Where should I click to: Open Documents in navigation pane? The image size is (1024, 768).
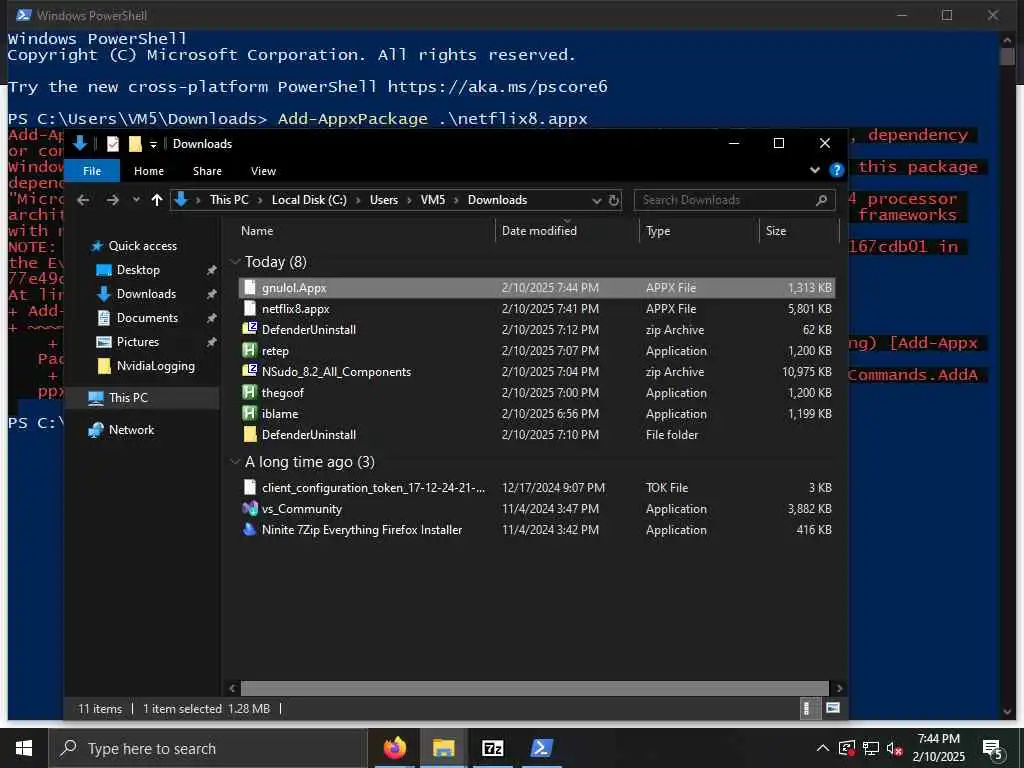147,318
